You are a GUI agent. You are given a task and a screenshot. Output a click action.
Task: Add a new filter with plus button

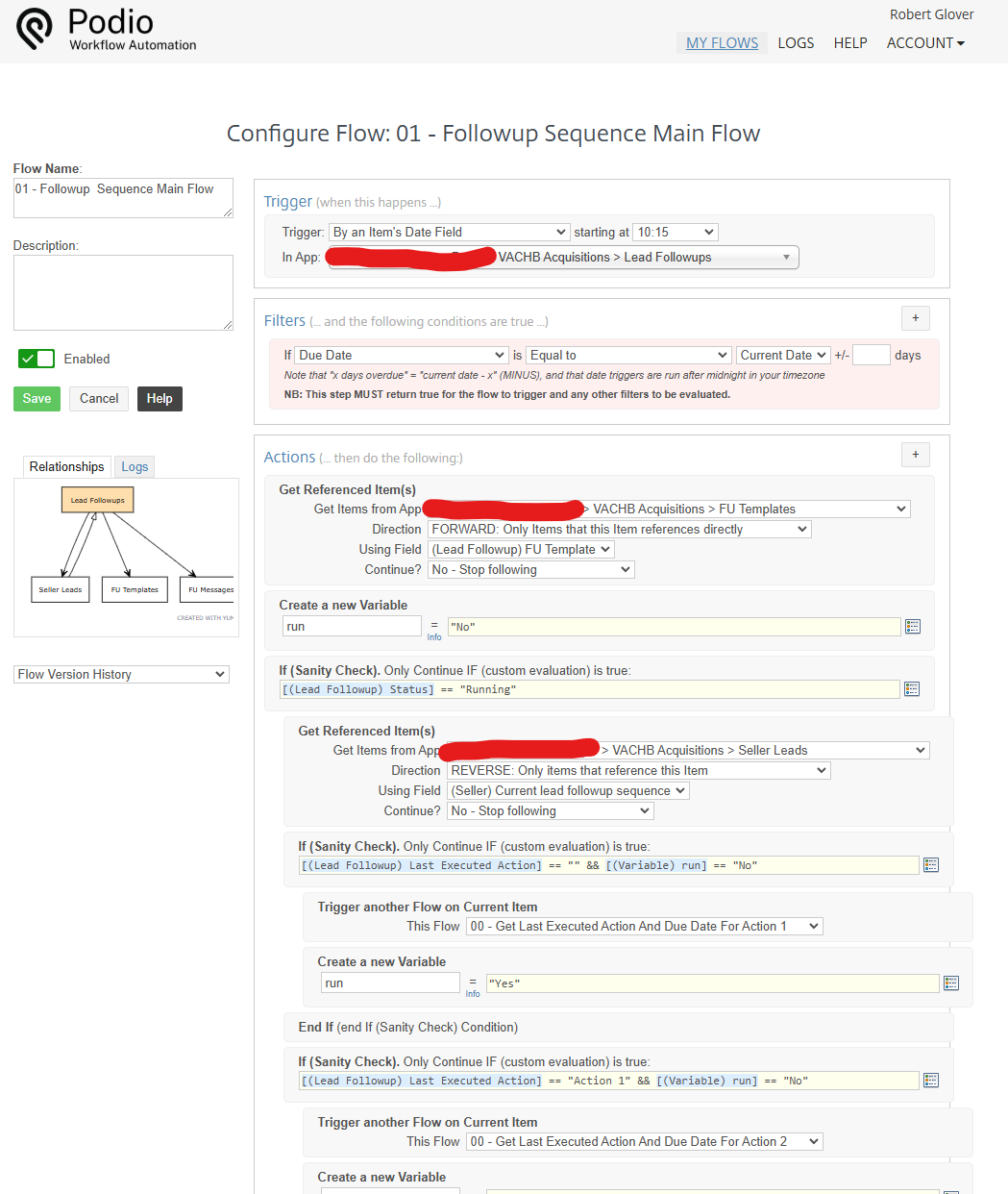[x=915, y=318]
